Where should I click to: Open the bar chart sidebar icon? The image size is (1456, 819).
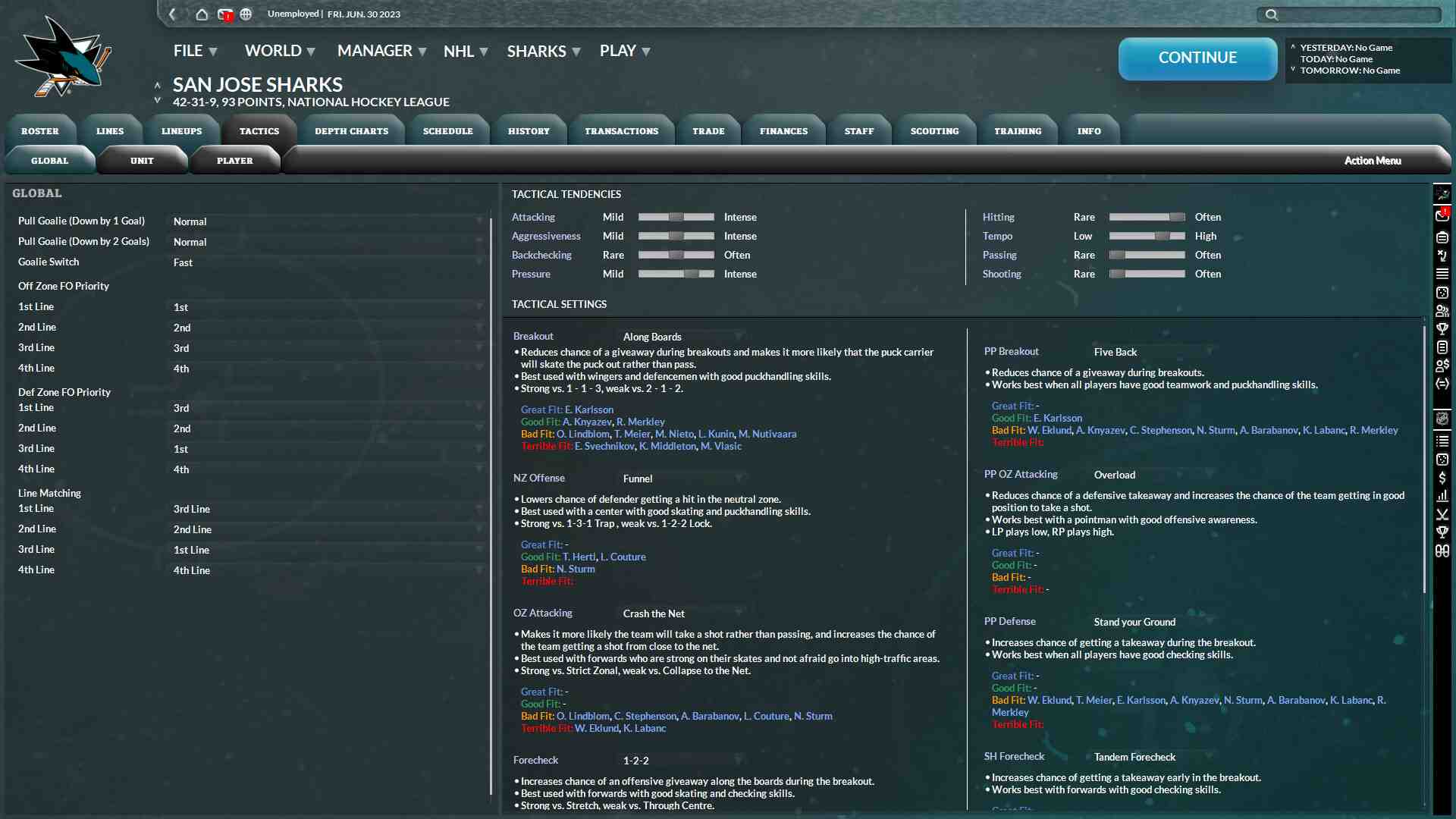pos(1442,496)
